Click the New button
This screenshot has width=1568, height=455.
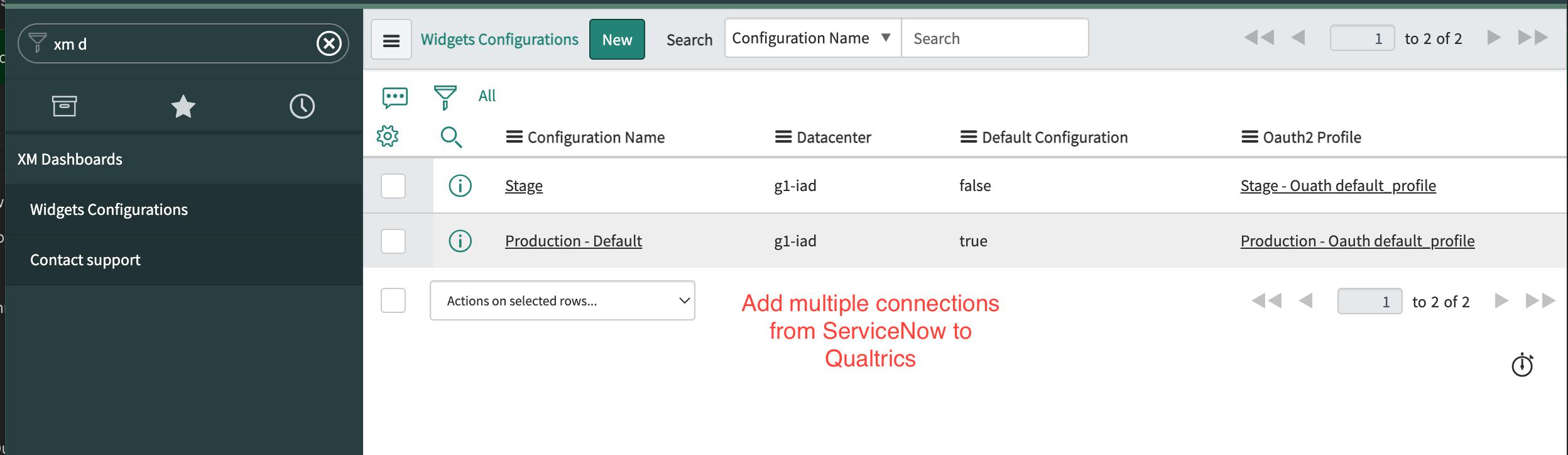click(617, 40)
